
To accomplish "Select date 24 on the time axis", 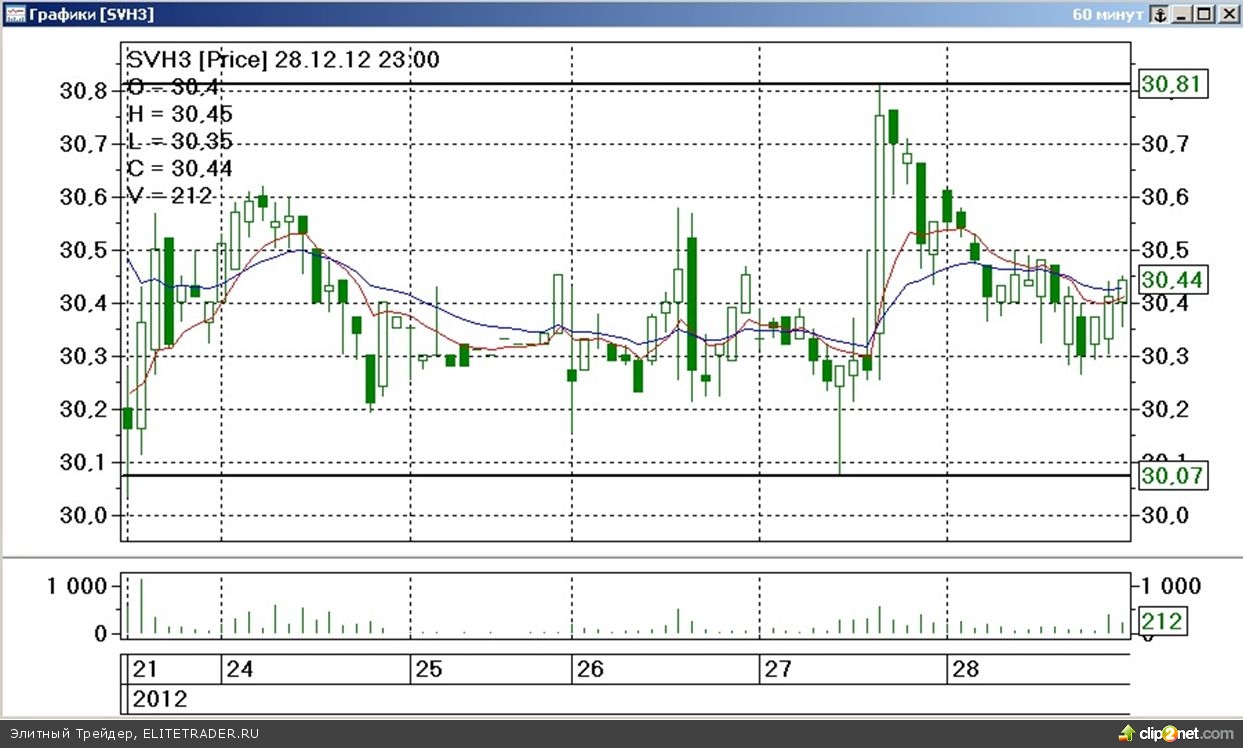I will coord(239,669).
